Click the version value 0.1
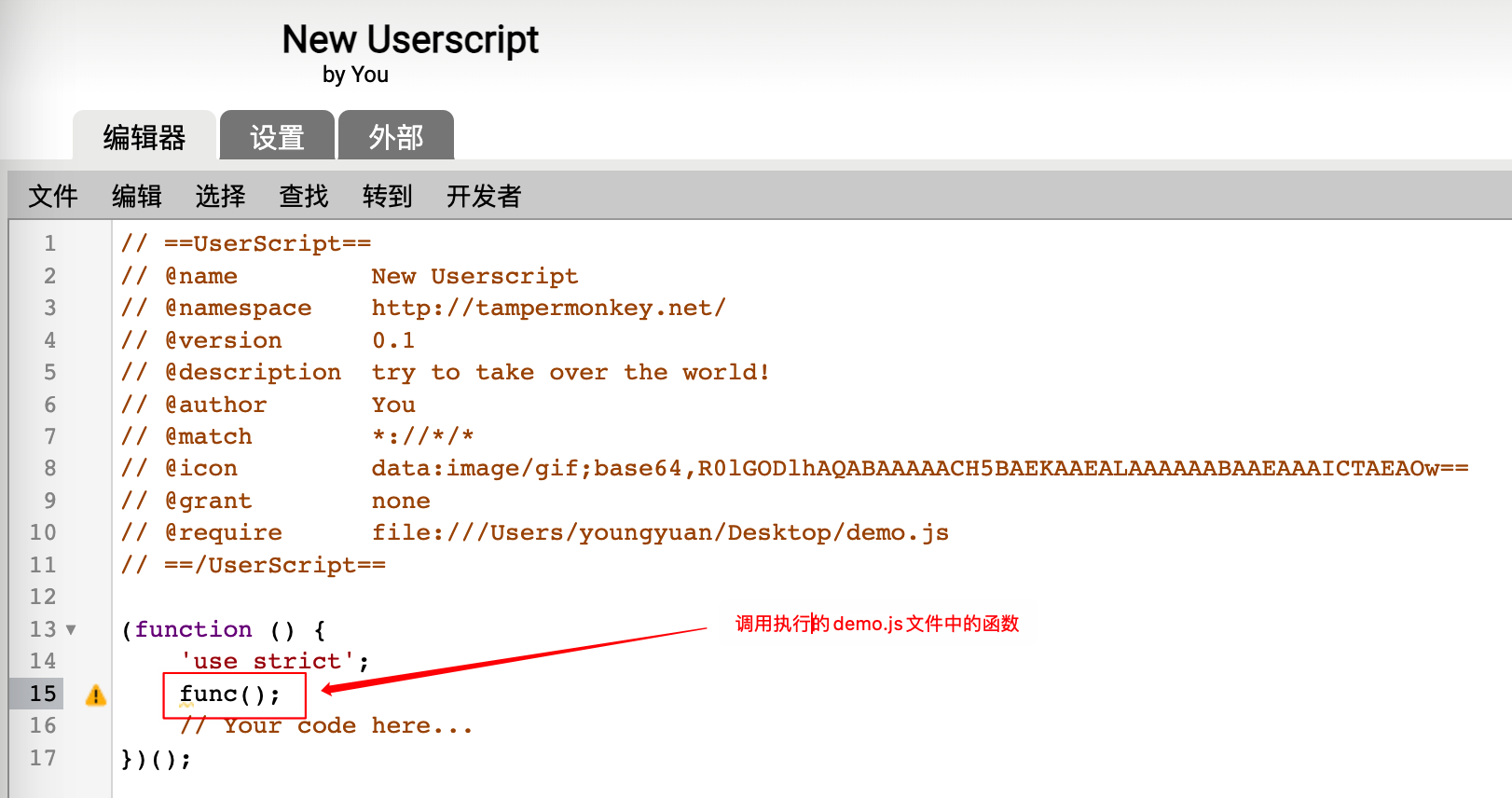The image size is (1512, 798). (x=393, y=341)
